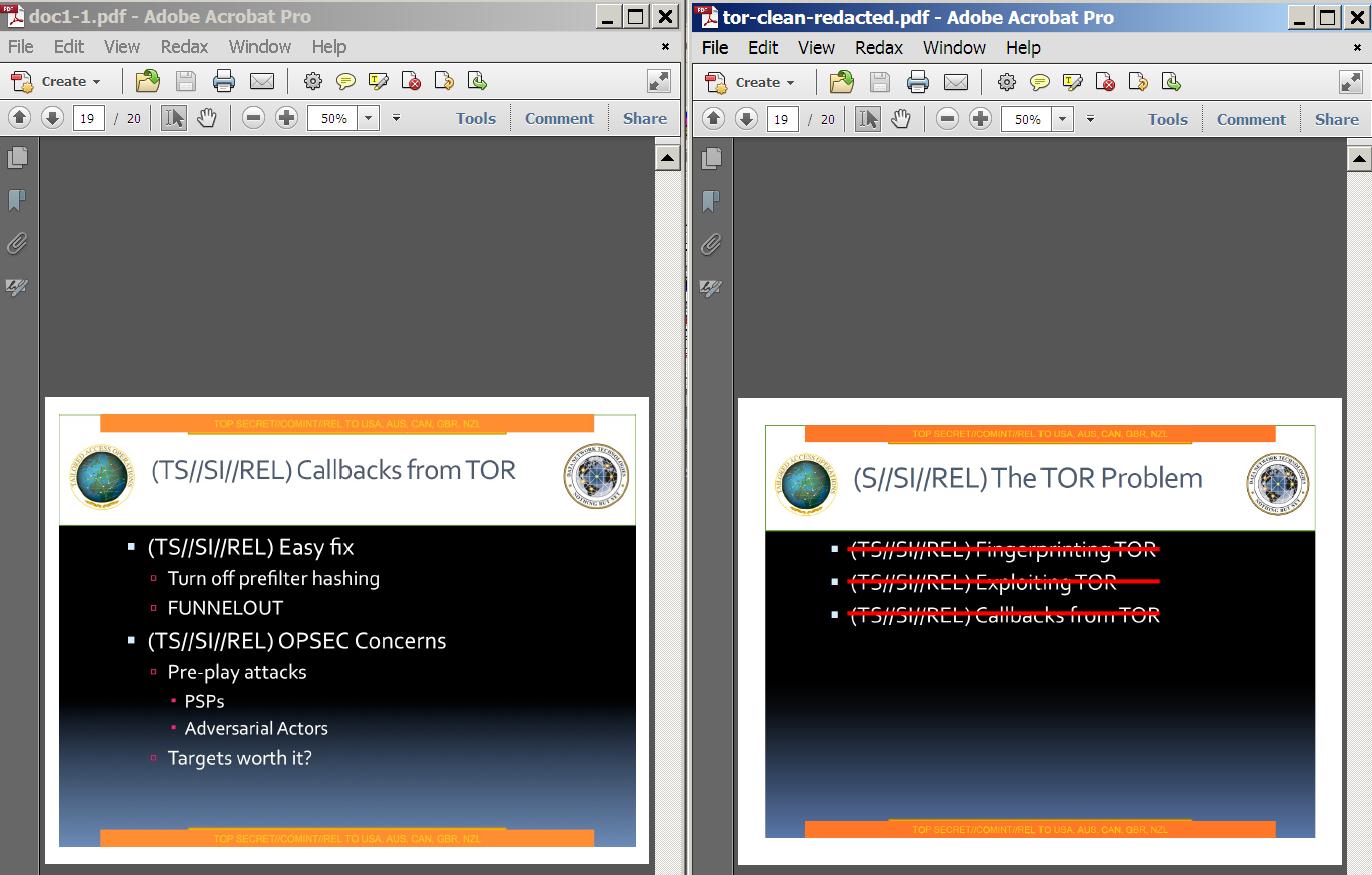Viewport: 1372px width, 875px height.
Task: Open Signatures panel in doc1-1.pdf sidebar
Action: click(x=17, y=287)
